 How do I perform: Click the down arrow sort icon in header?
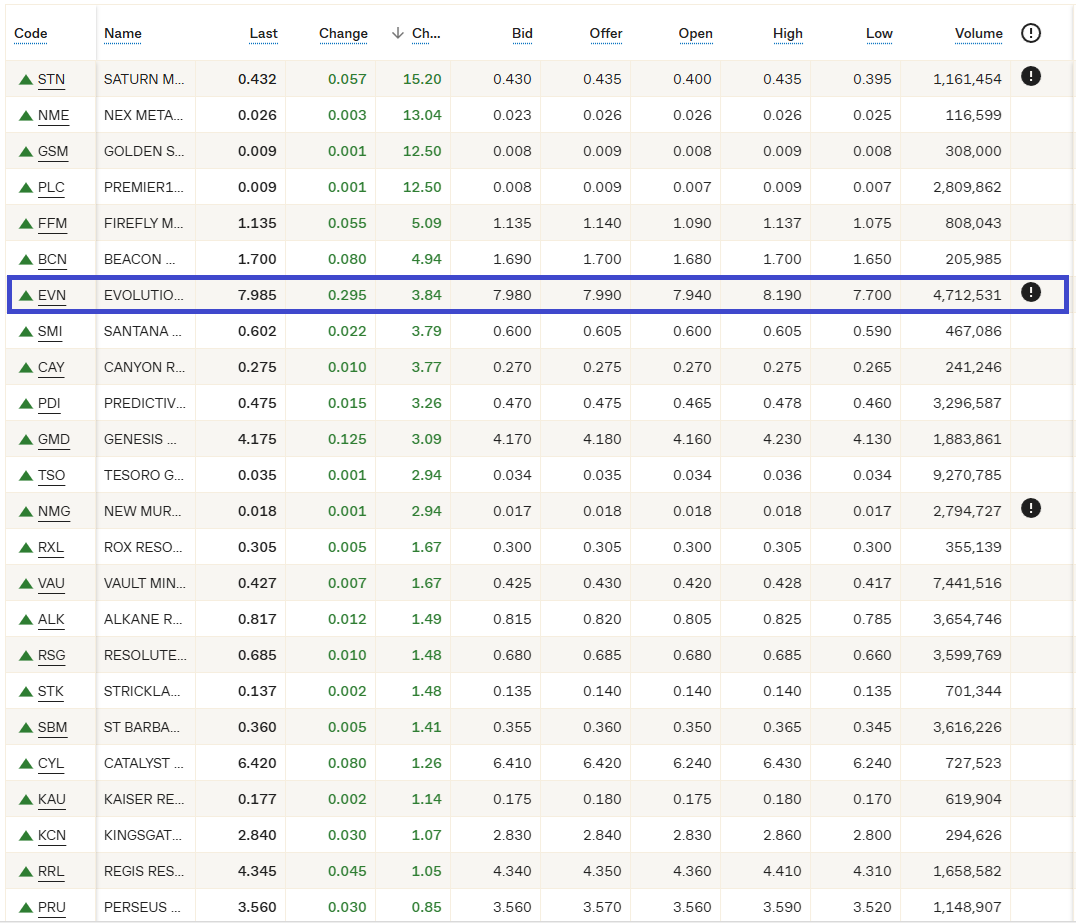tap(398, 33)
